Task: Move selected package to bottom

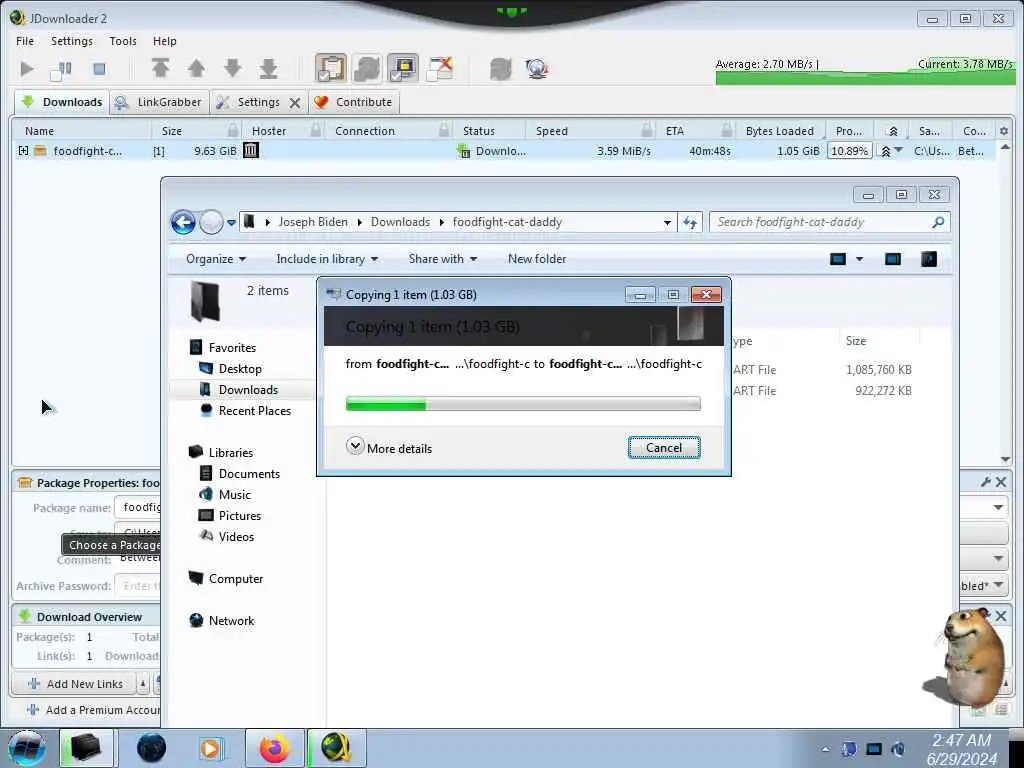Action: 268,68
